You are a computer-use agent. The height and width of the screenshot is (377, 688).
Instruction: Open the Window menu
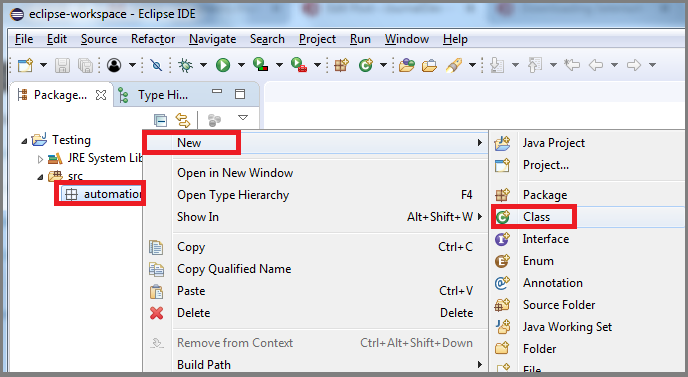[407, 39]
